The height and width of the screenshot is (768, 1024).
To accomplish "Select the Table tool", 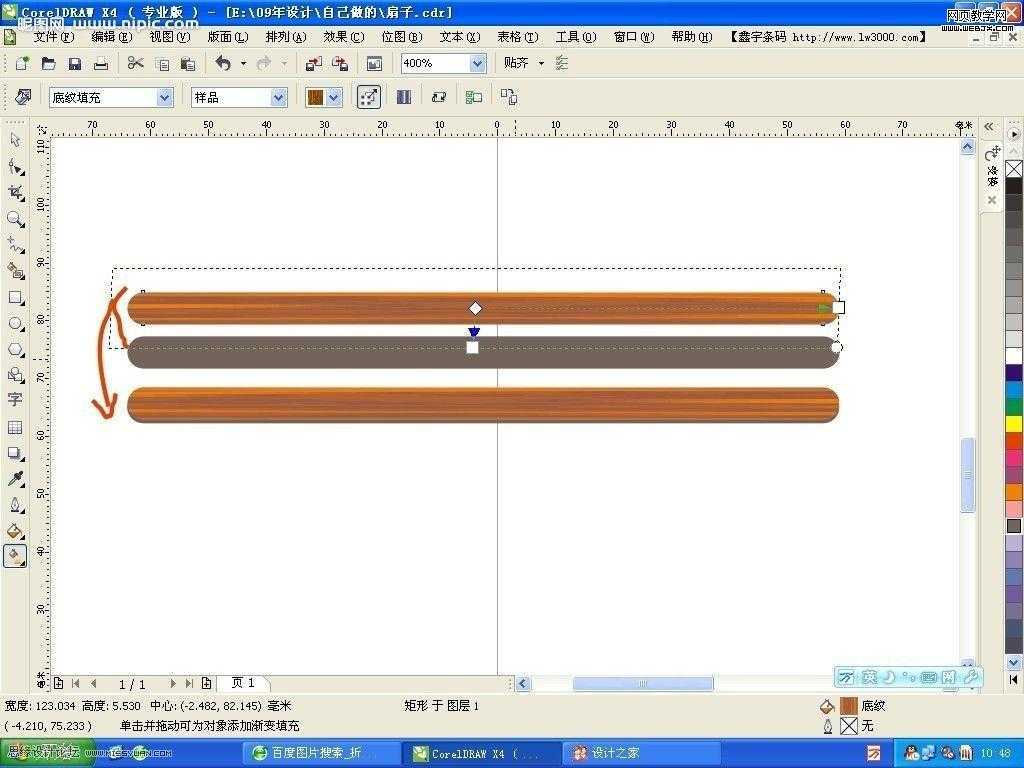I will pyautogui.click(x=15, y=427).
